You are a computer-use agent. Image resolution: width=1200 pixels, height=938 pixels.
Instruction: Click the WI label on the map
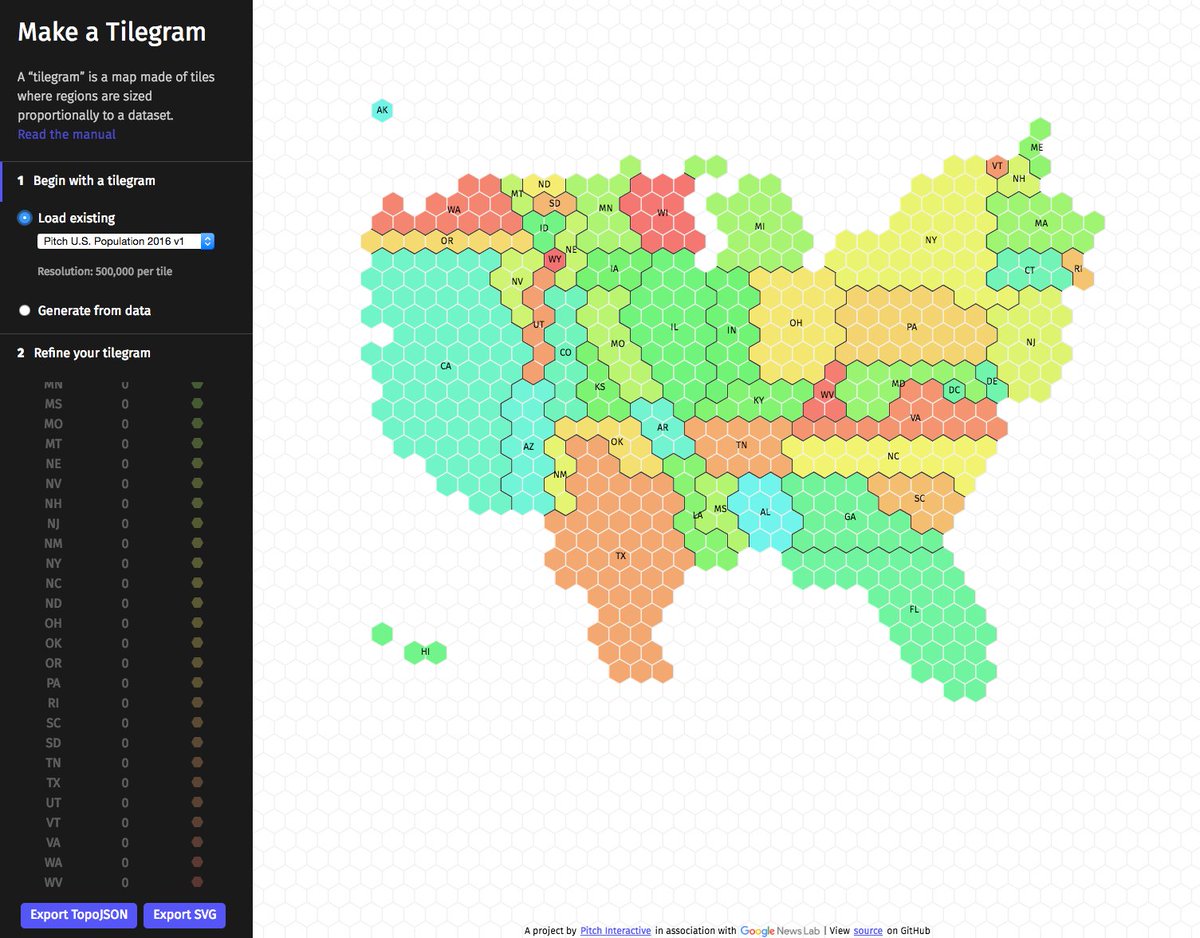point(662,213)
